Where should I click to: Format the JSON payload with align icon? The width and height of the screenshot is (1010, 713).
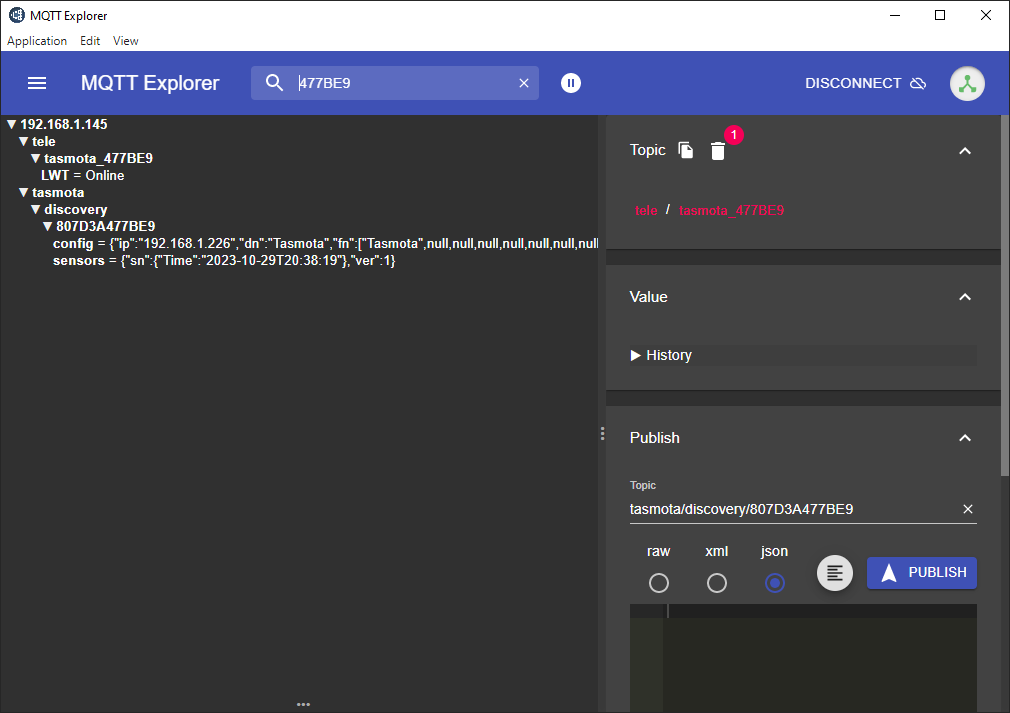click(x=835, y=573)
